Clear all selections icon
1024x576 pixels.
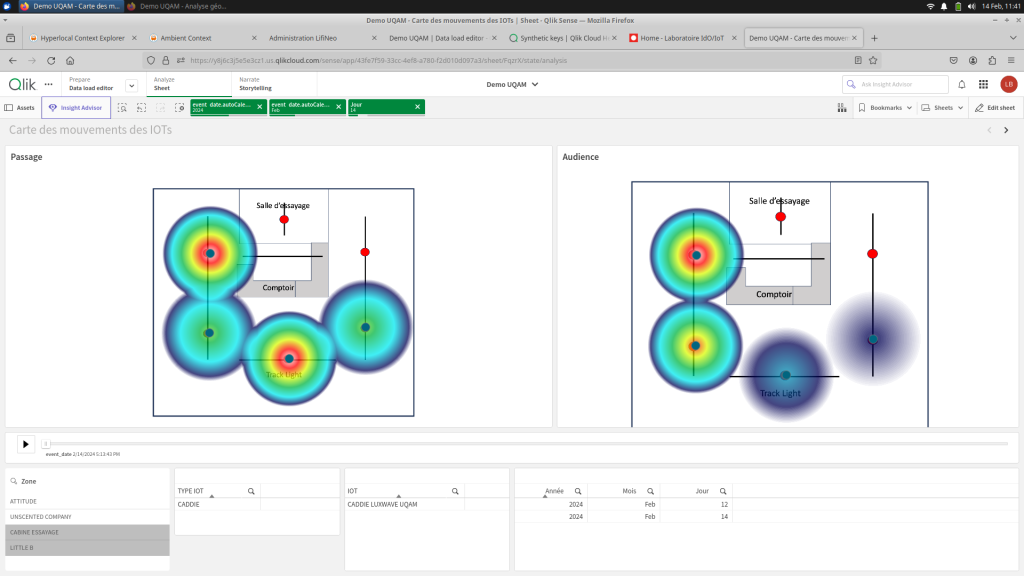pyautogui.click(x=180, y=108)
